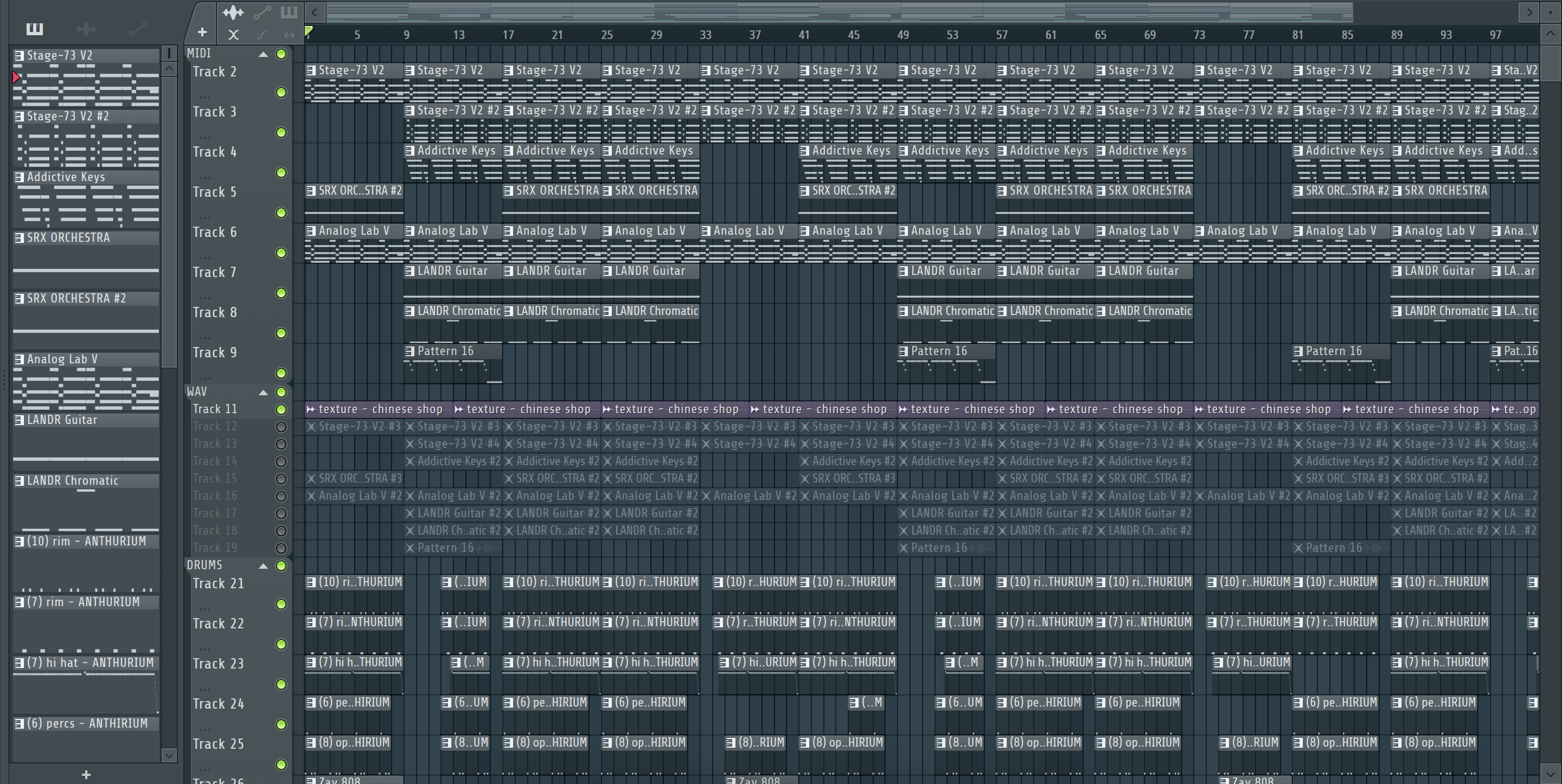Click the left arrow of the overview scrollbar

click(x=314, y=11)
